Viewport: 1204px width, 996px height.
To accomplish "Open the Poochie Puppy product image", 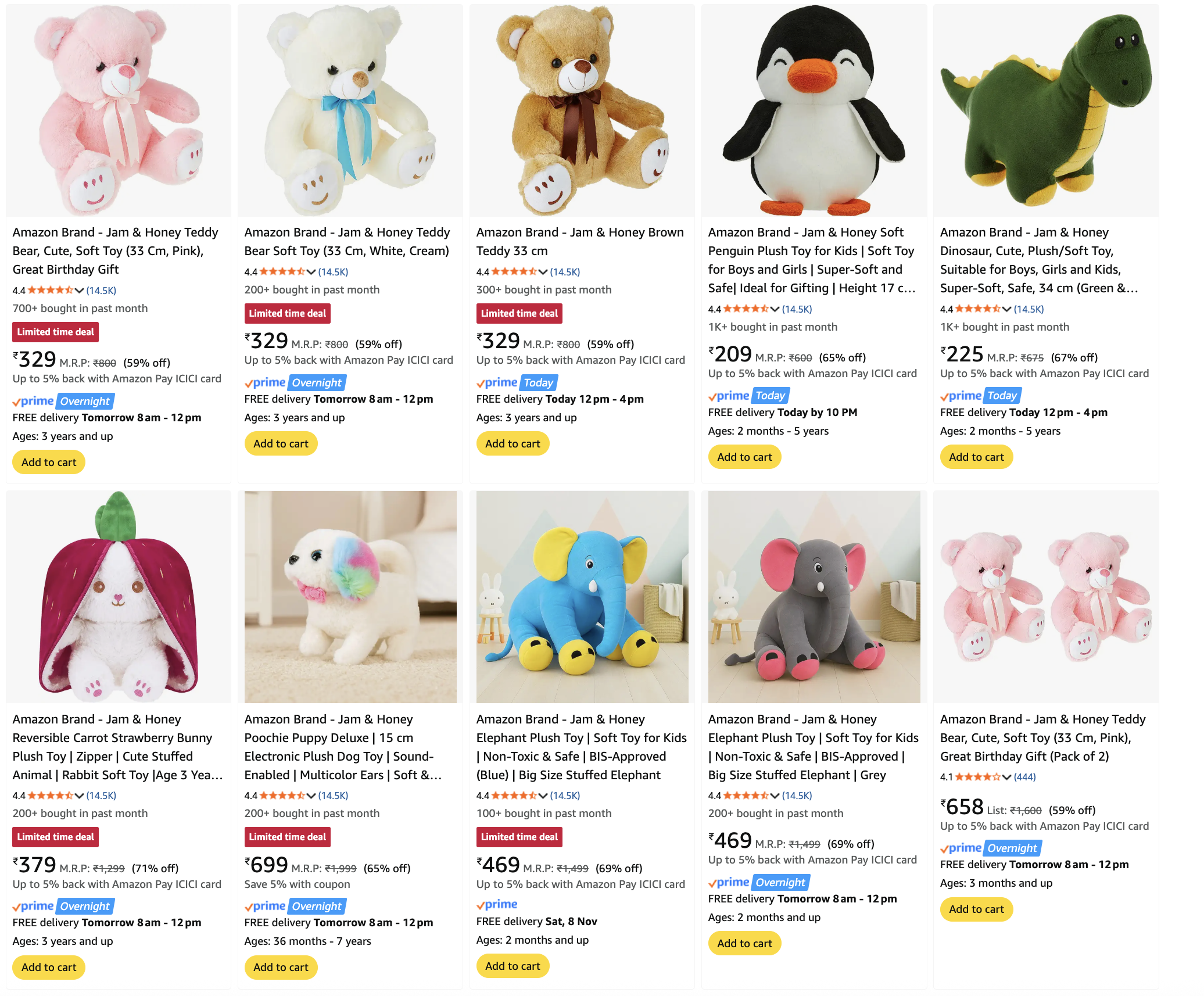I will pos(350,597).
